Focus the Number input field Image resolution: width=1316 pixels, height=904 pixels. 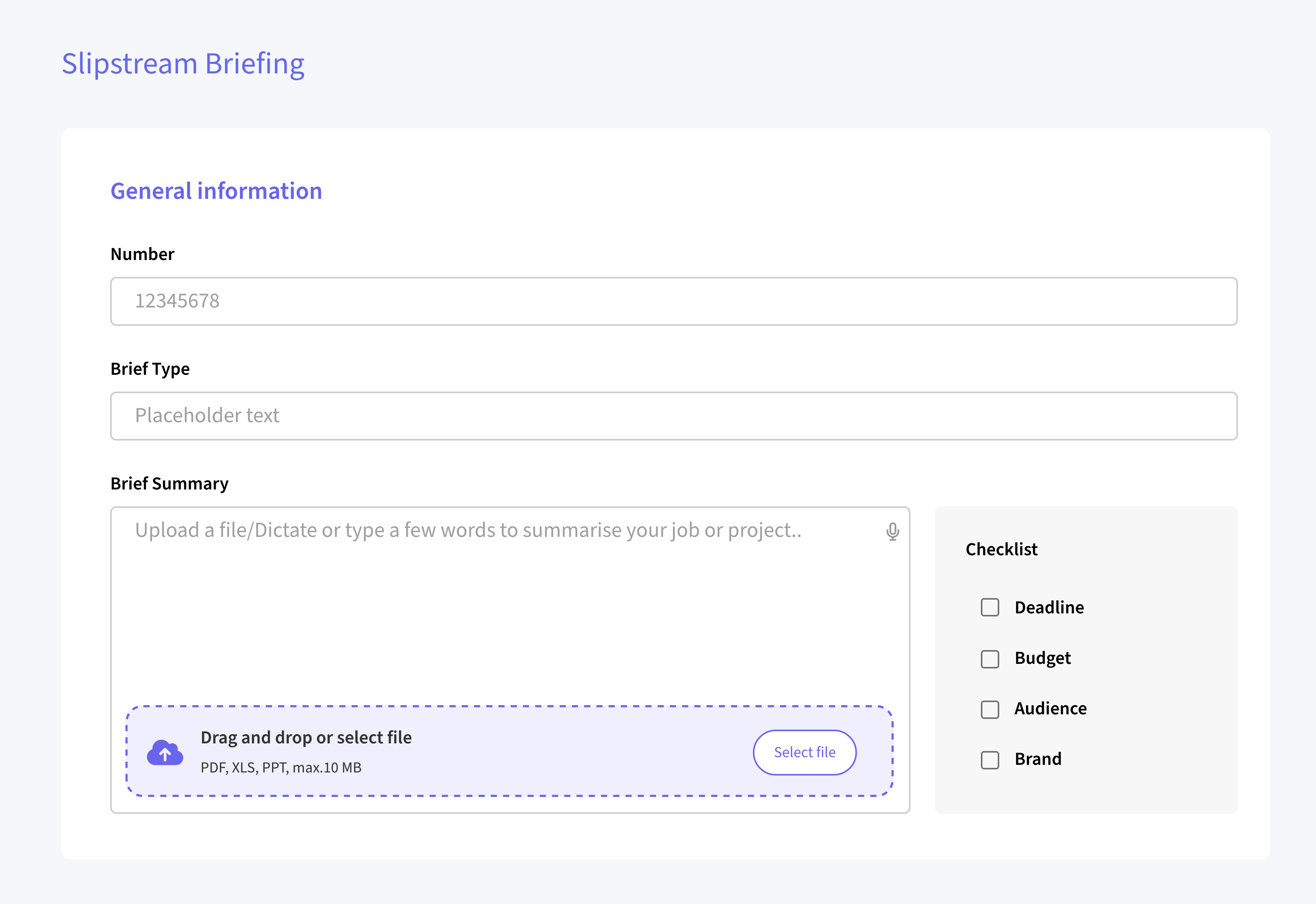pyautogui.click(x=673, y=301)
